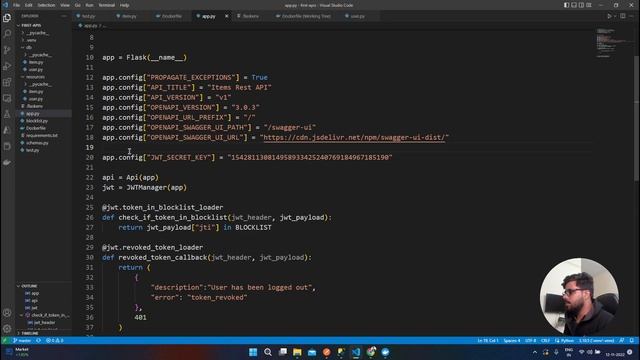Toggle Secondary Side Bar layout icon
This screenshot has height=360, width=640.
[581, 5]
